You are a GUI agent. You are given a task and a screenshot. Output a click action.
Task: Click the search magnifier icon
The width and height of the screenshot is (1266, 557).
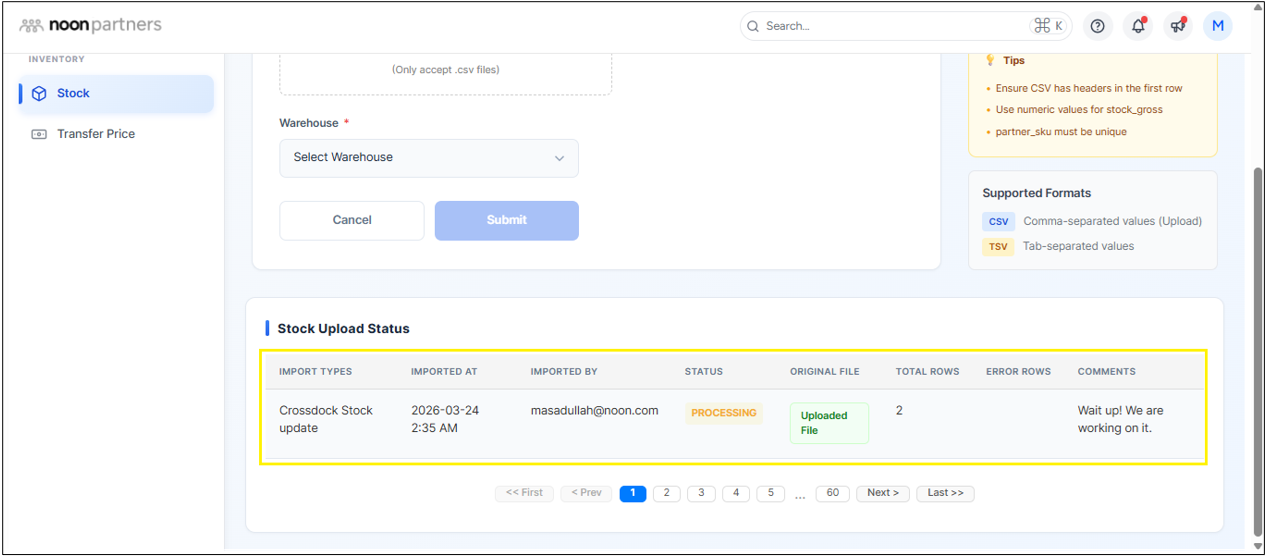tap(753, 26)
